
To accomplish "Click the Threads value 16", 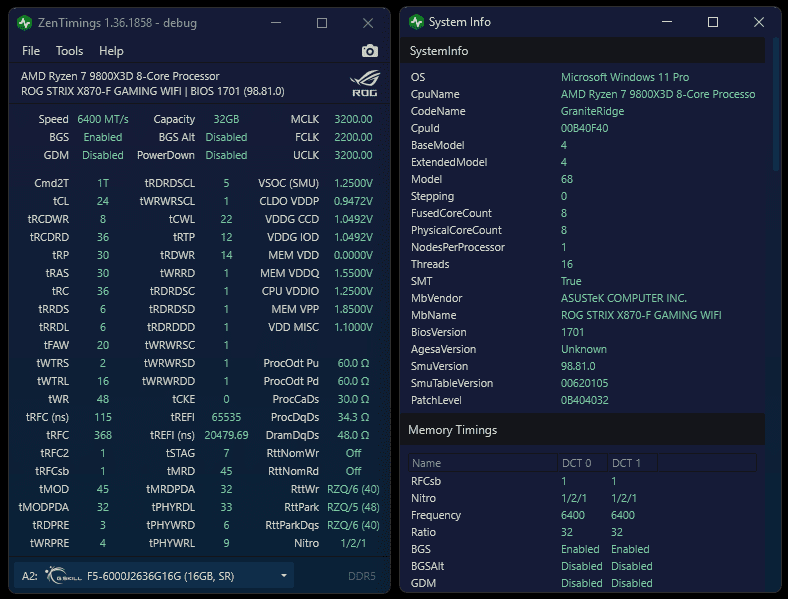I will [x=567, y=264].
